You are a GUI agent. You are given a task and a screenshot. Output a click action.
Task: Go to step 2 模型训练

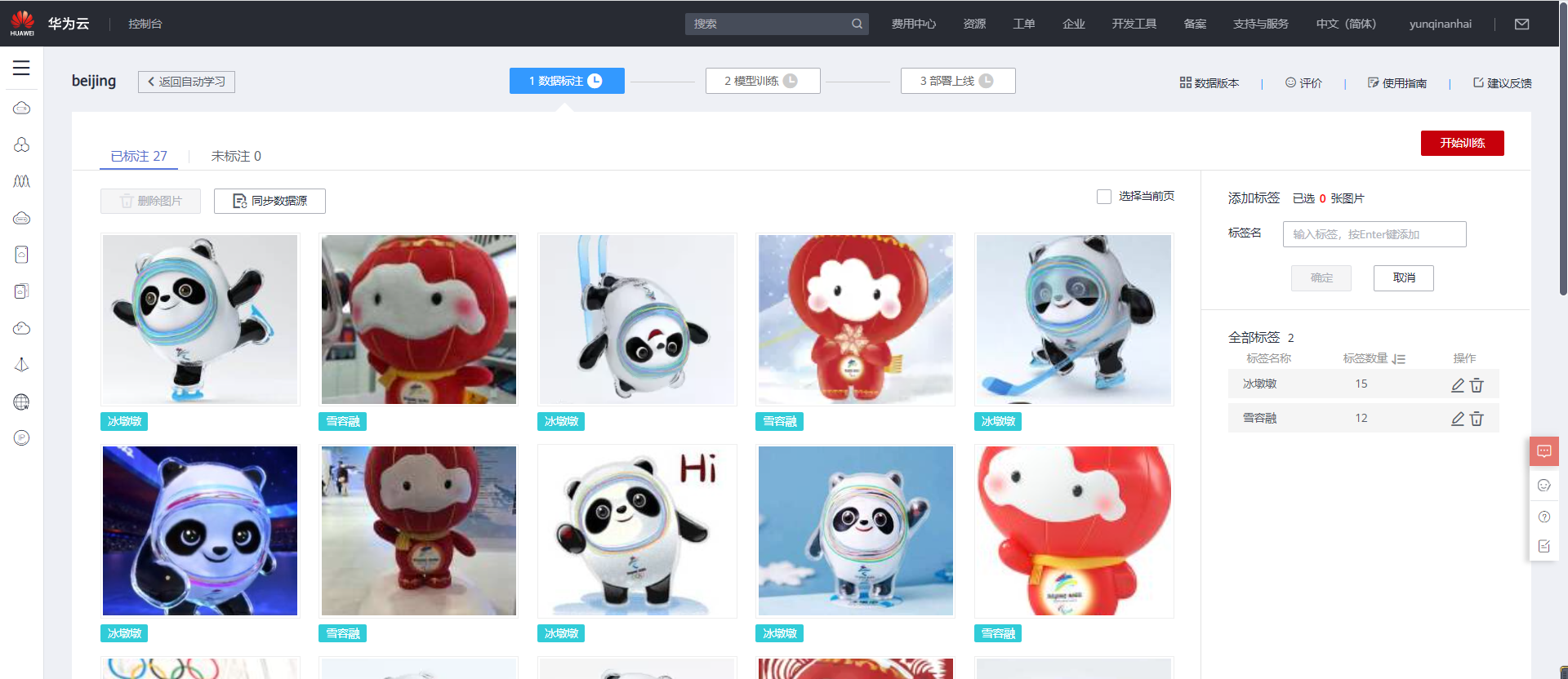click(x=763, y=81)
